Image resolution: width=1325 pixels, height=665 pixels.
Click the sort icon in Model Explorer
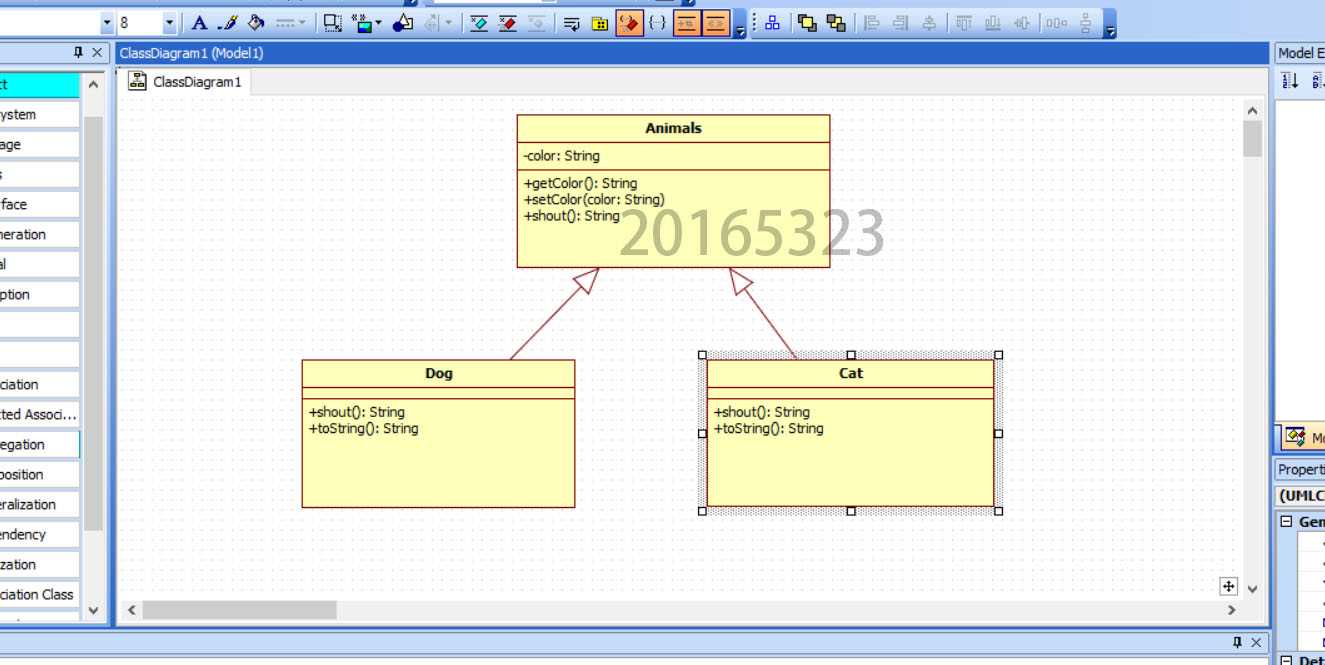click(1290, 81)
